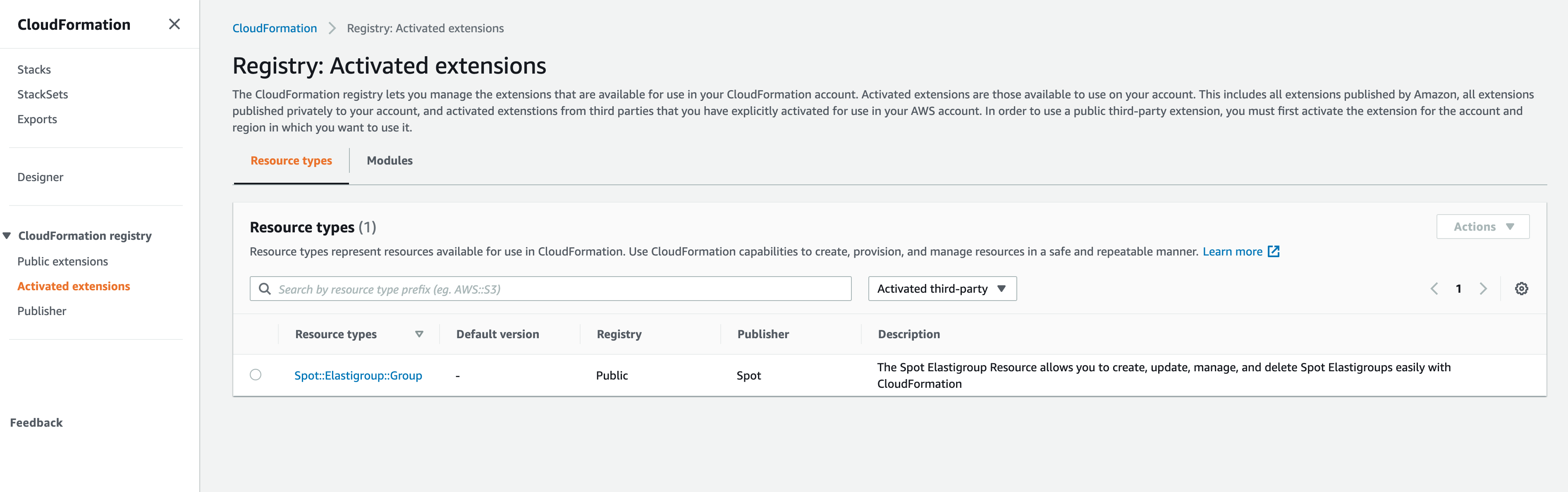Go to previous page arrow

(x=1434, y=289)
